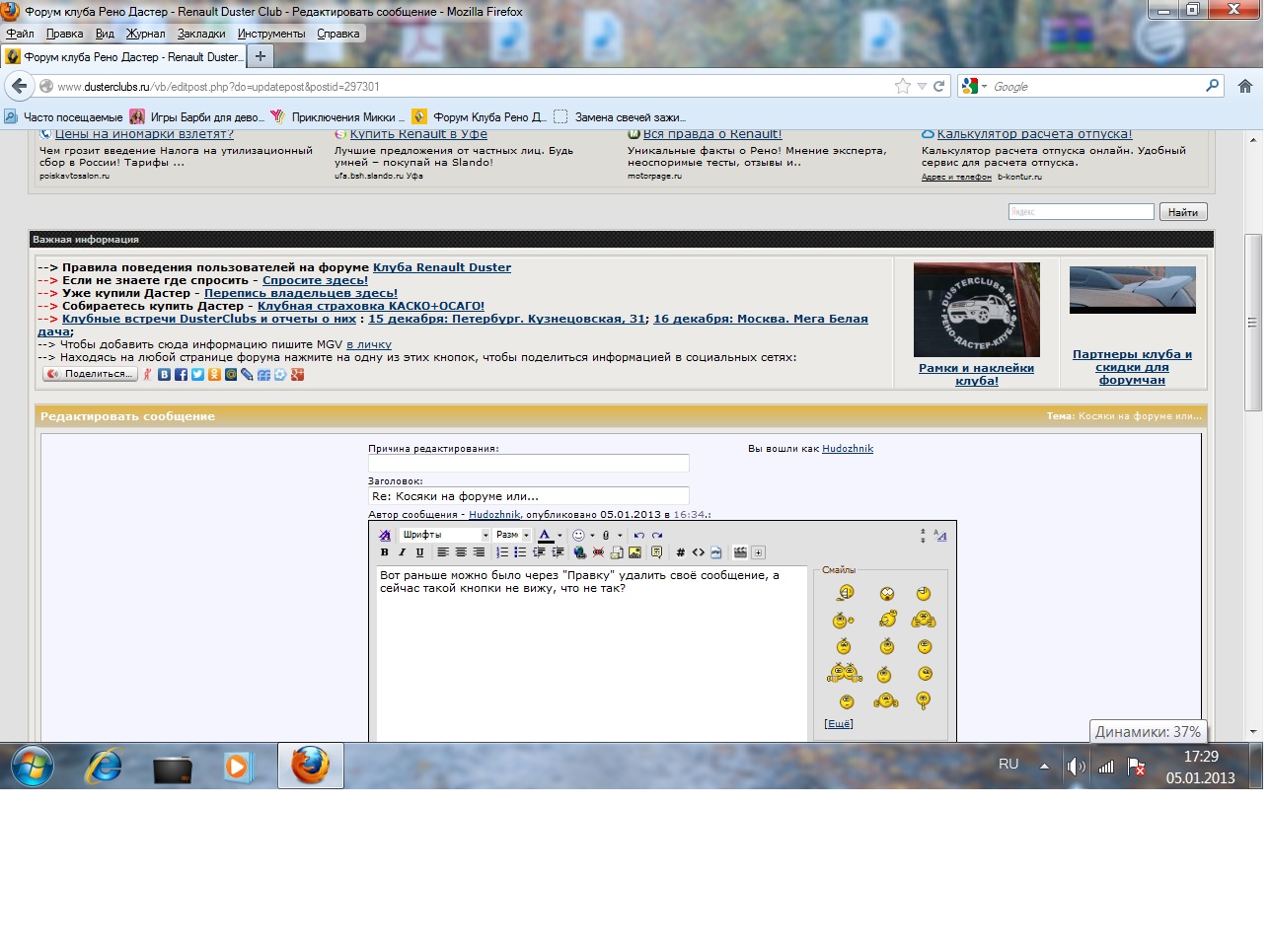Image resolution: width=1270 pixels, height=952 pixels.
Task: Click the page vertical scrollbar thumb
Action: coord(1253,322)
